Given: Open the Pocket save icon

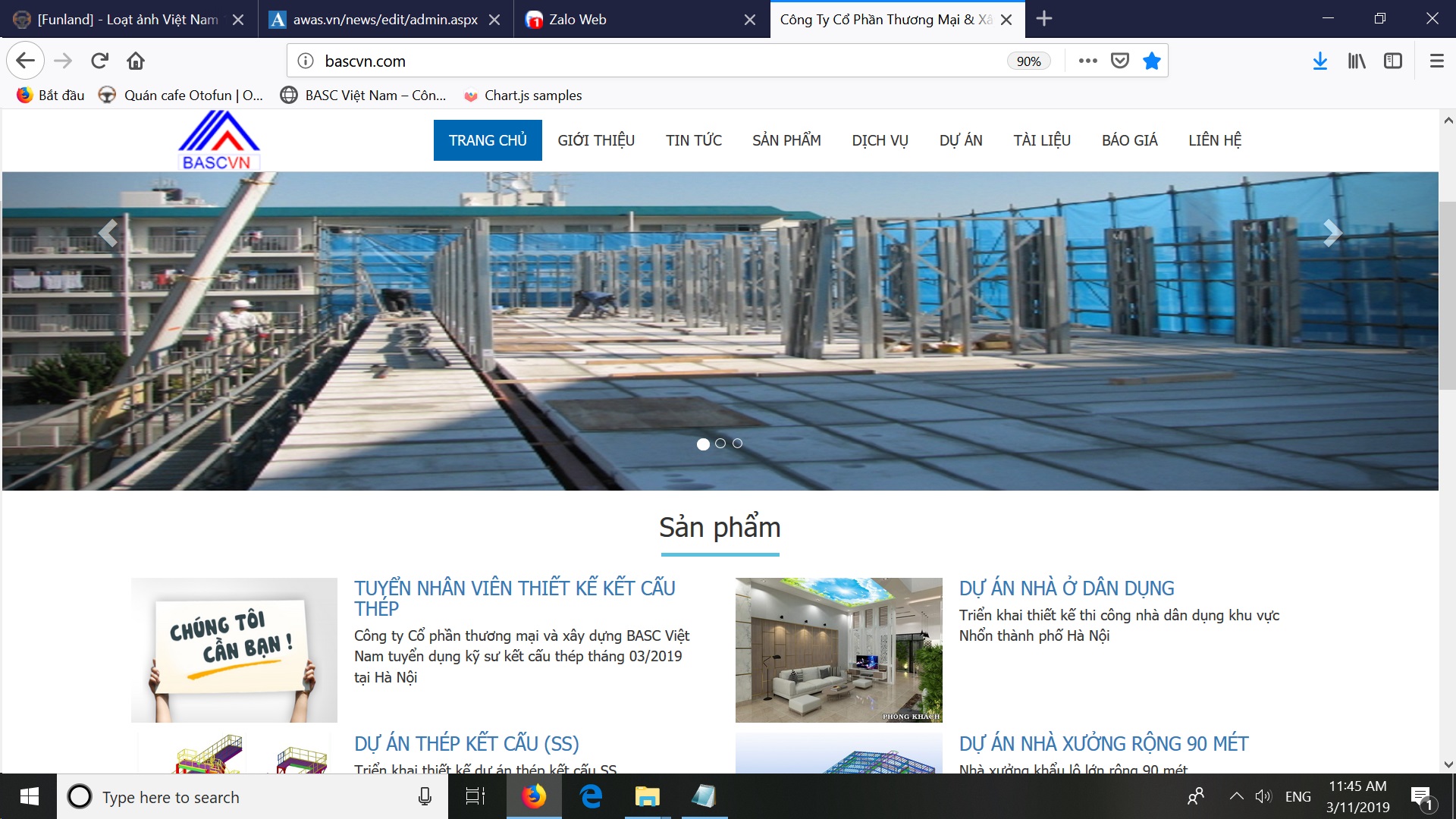Looking at the screenshot, I should [1119, 61].
